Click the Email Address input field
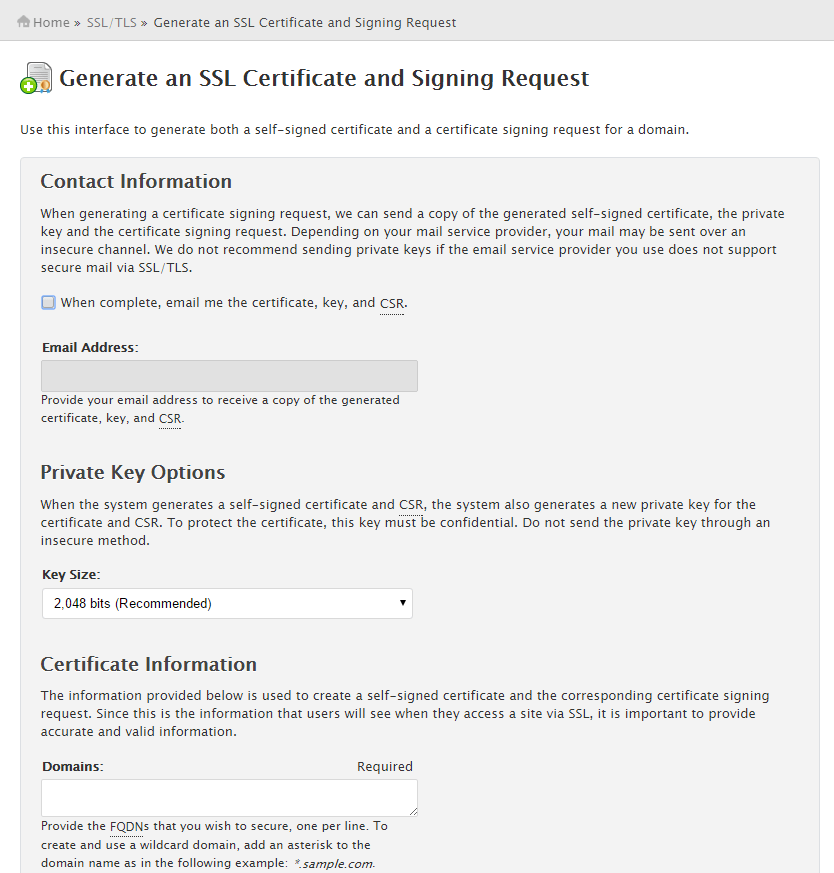Screen dimensions: 834x873 228,375
